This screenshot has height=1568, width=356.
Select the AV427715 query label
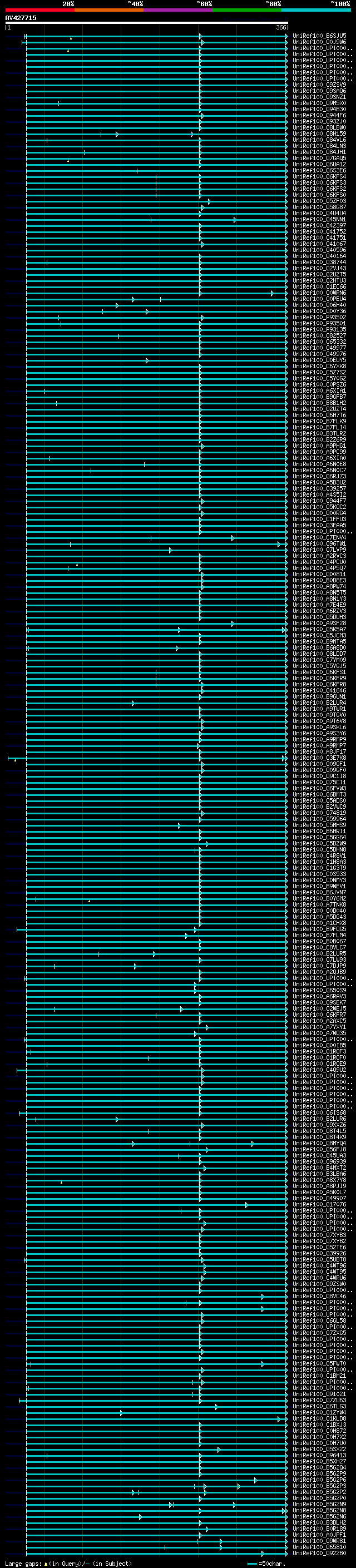(21, 18)
